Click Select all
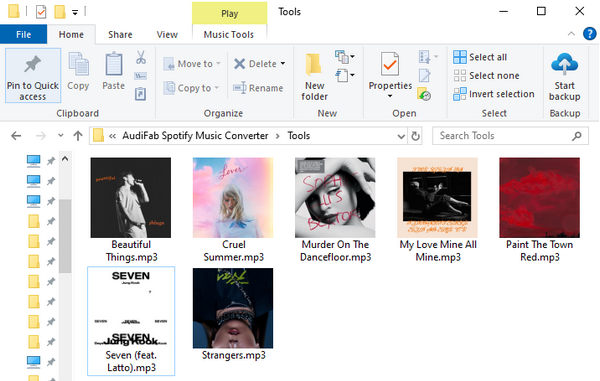The height and width of the screenshot is (381, 600). 480,57
